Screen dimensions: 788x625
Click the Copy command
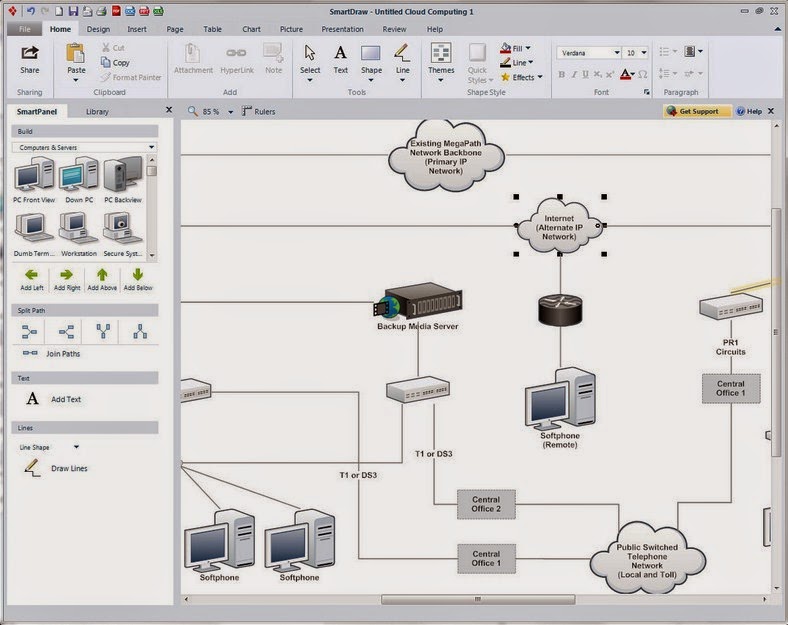(116, 62)
